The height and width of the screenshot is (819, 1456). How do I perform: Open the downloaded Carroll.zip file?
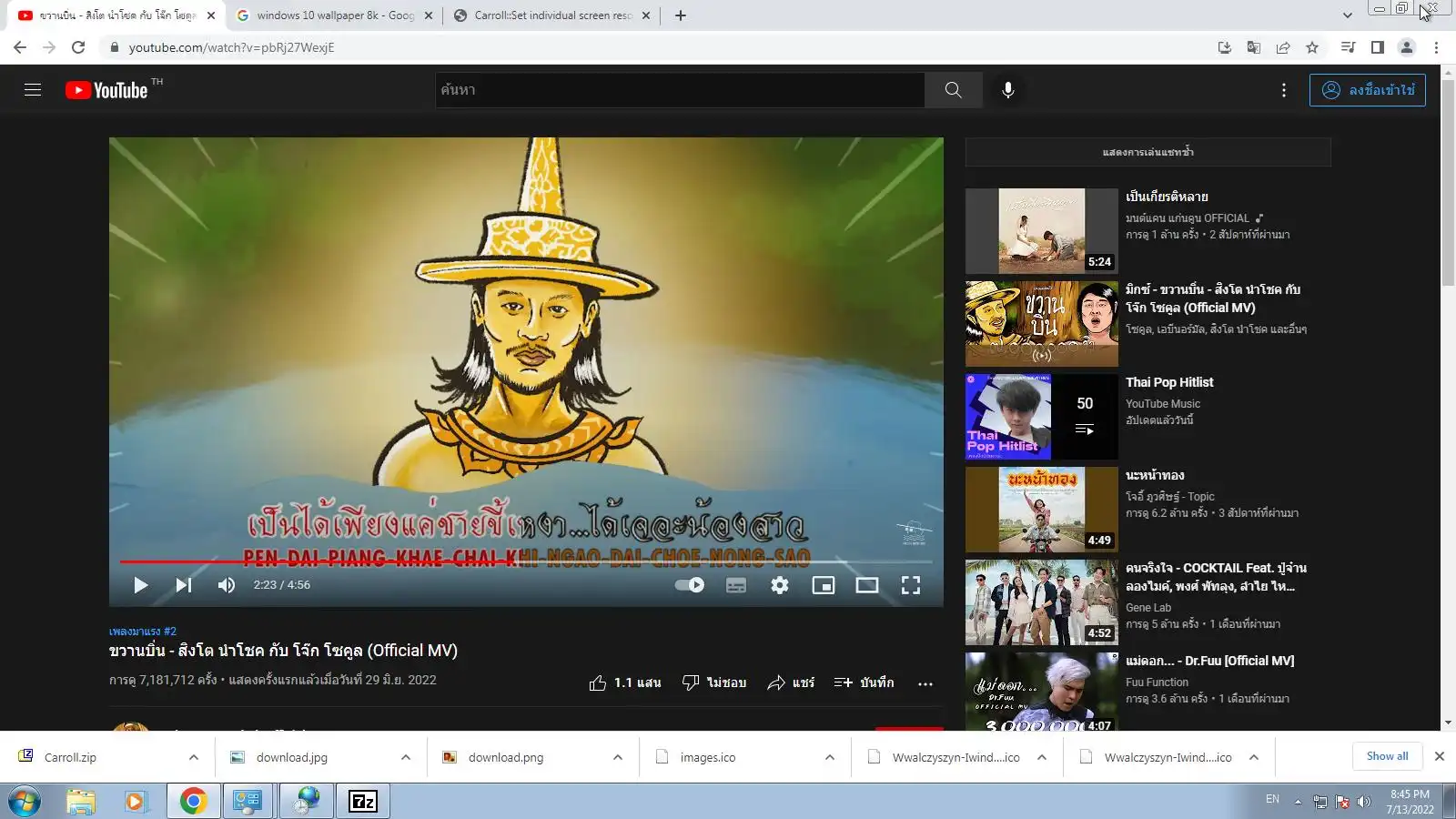click(x=70, y=757)
